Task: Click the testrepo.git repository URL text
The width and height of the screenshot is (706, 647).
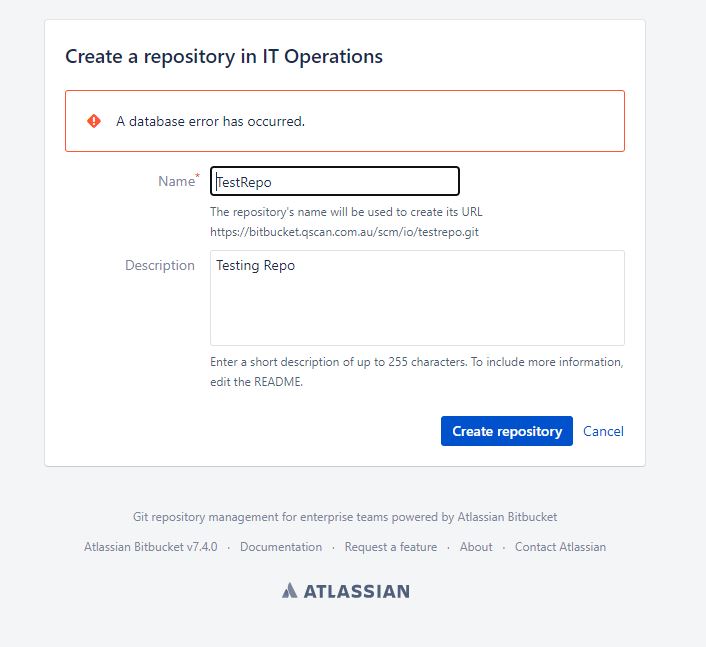Action: [x=344, y=232]
